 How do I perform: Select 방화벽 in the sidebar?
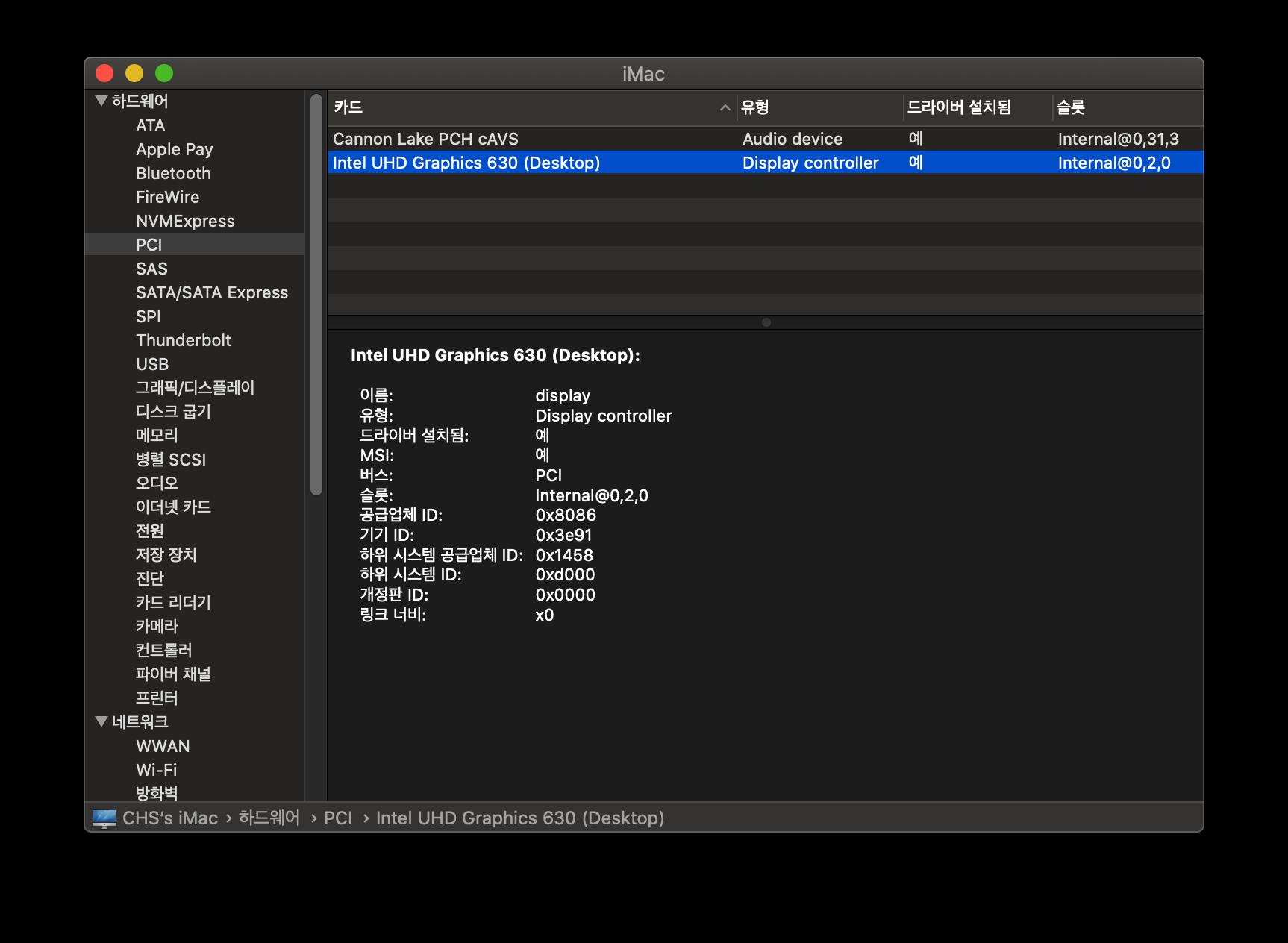tap(157, 793)
